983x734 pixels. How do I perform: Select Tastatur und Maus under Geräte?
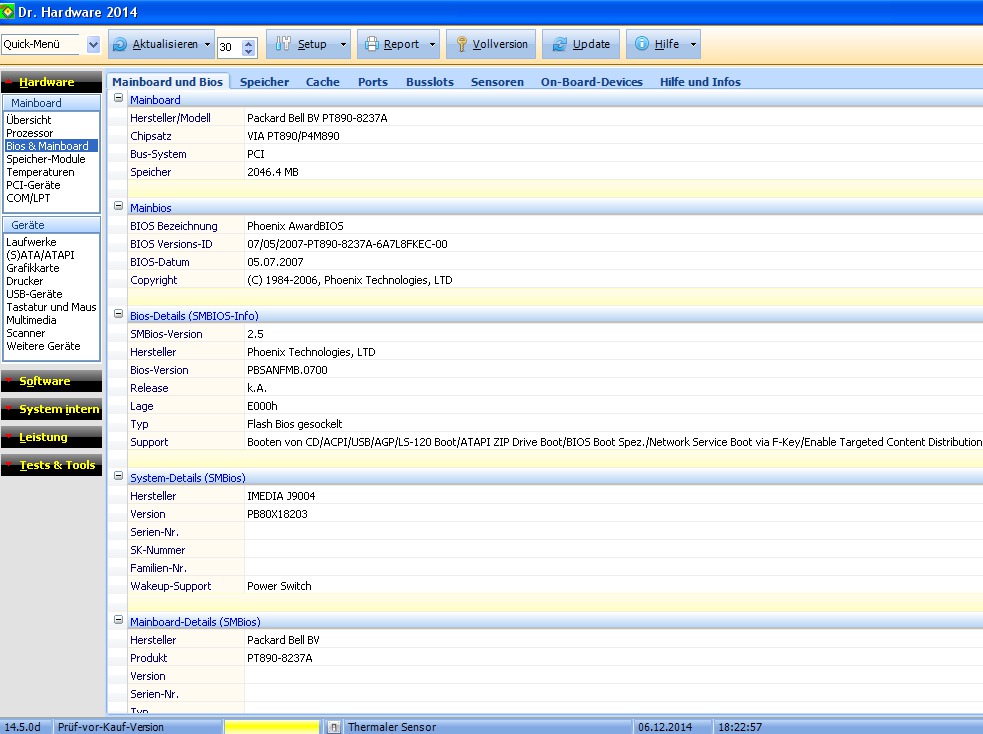click(51, 307)
